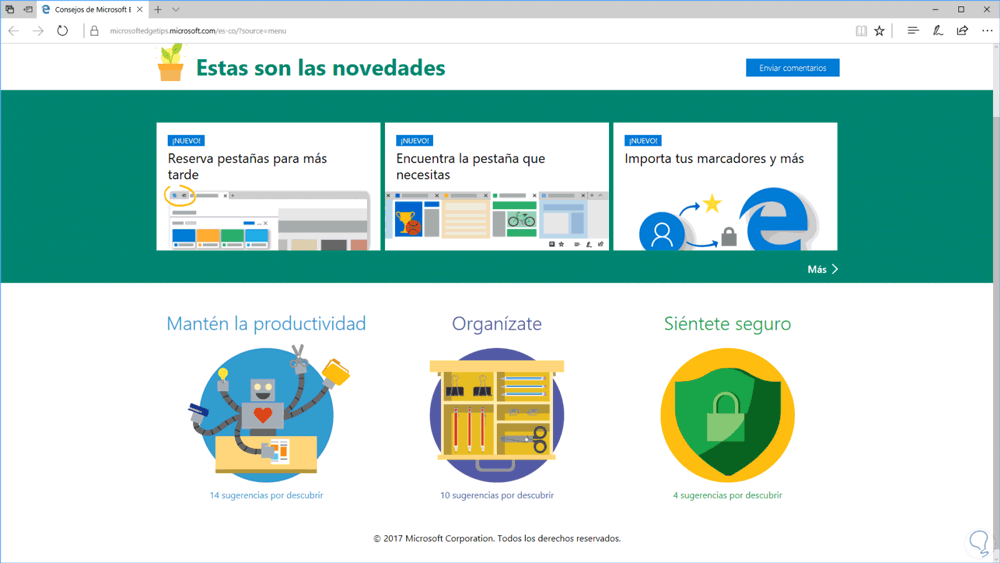Image resolution: width=1000 pixels, height=563 pixels.
Task: Refresh the current page
Action: pyautogui.click(x=62, y=31)
